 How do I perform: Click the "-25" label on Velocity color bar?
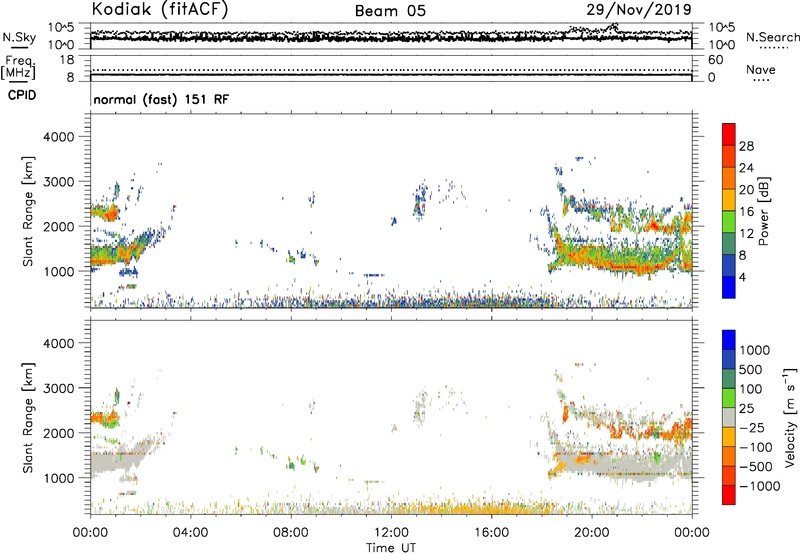[752, 428]
